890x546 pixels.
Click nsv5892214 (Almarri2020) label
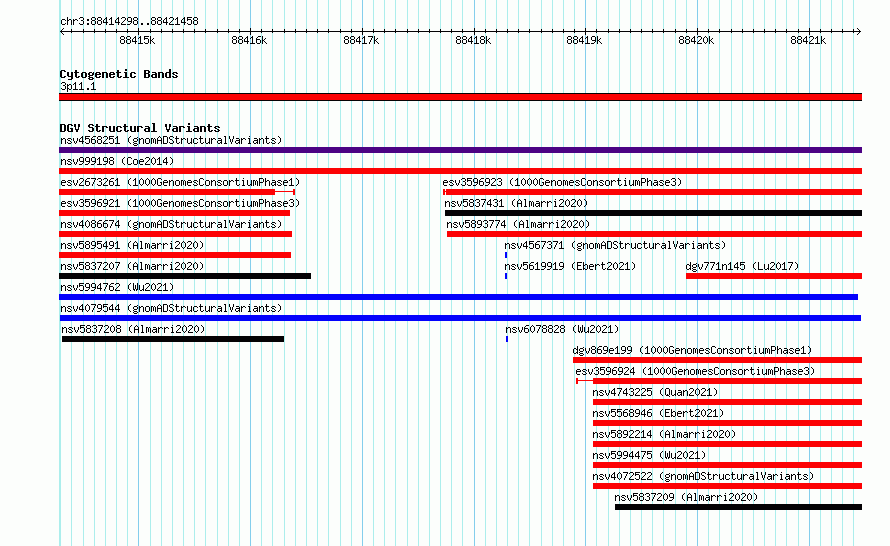(x=664, y=434)
